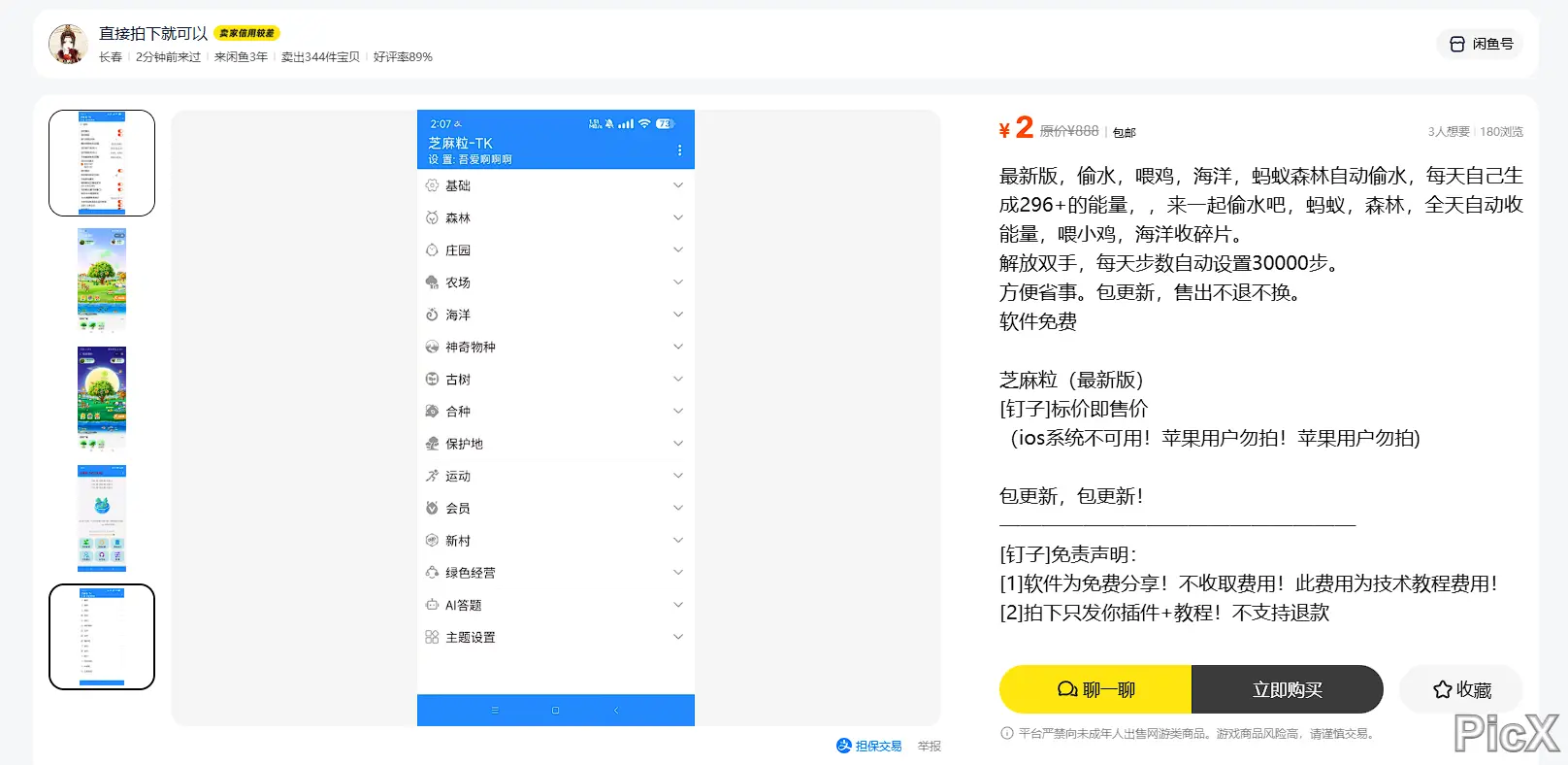Click the 立即购买 buy now button
Screen dimensions: 1568x765
[x=1288, y=689]
